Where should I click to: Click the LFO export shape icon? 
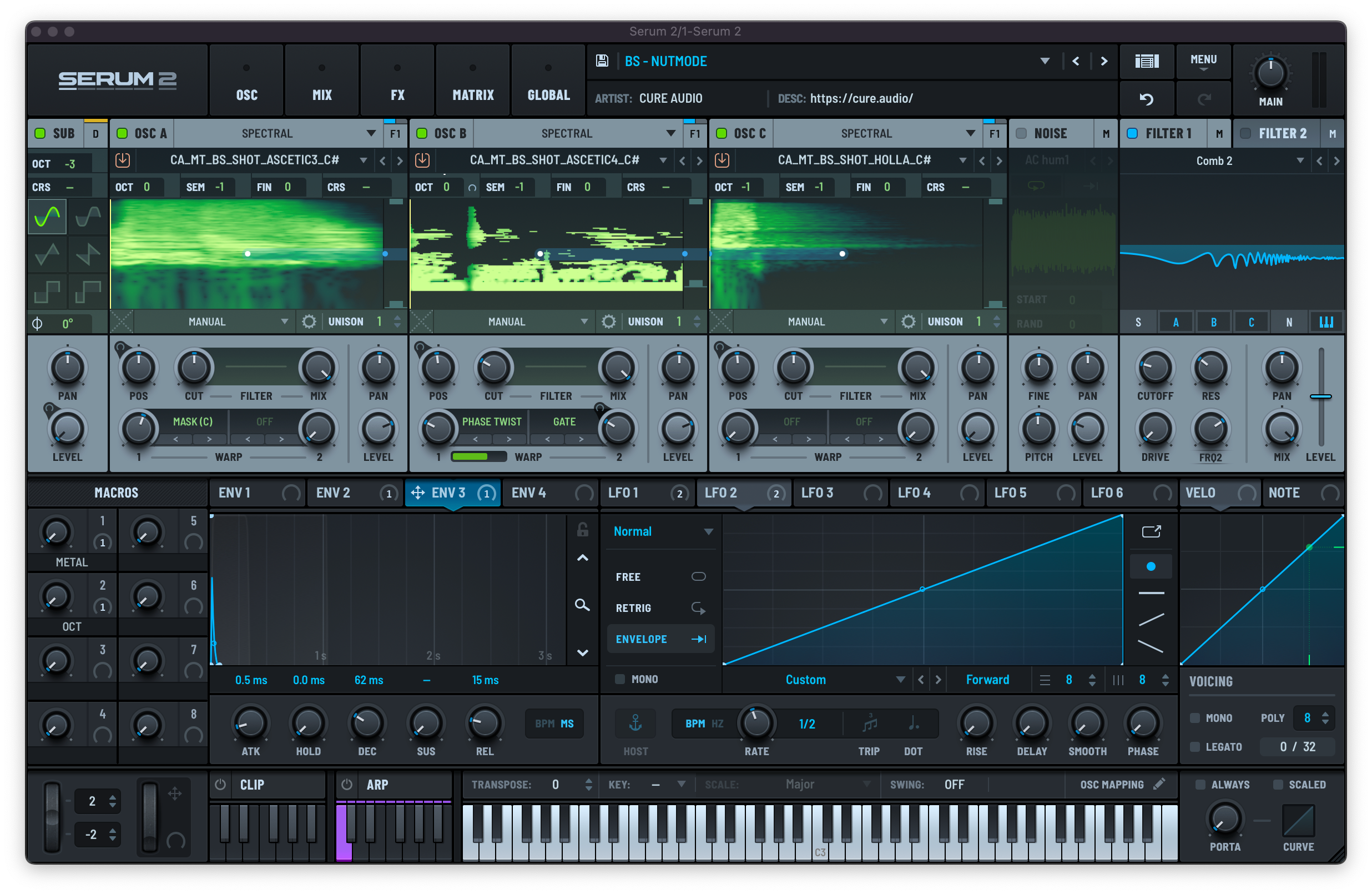1151,531
